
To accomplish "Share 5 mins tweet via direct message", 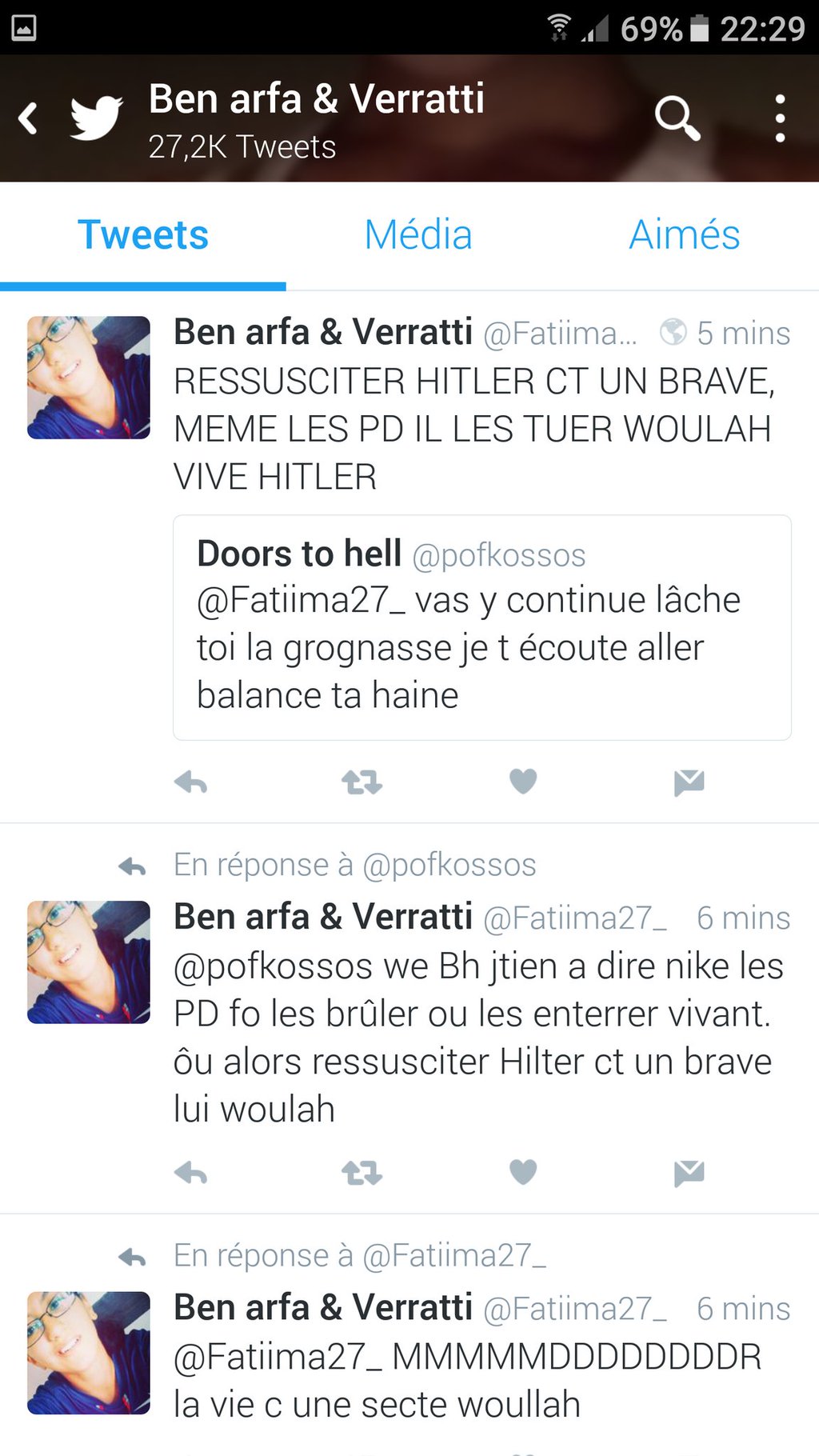I will point(689,782).
